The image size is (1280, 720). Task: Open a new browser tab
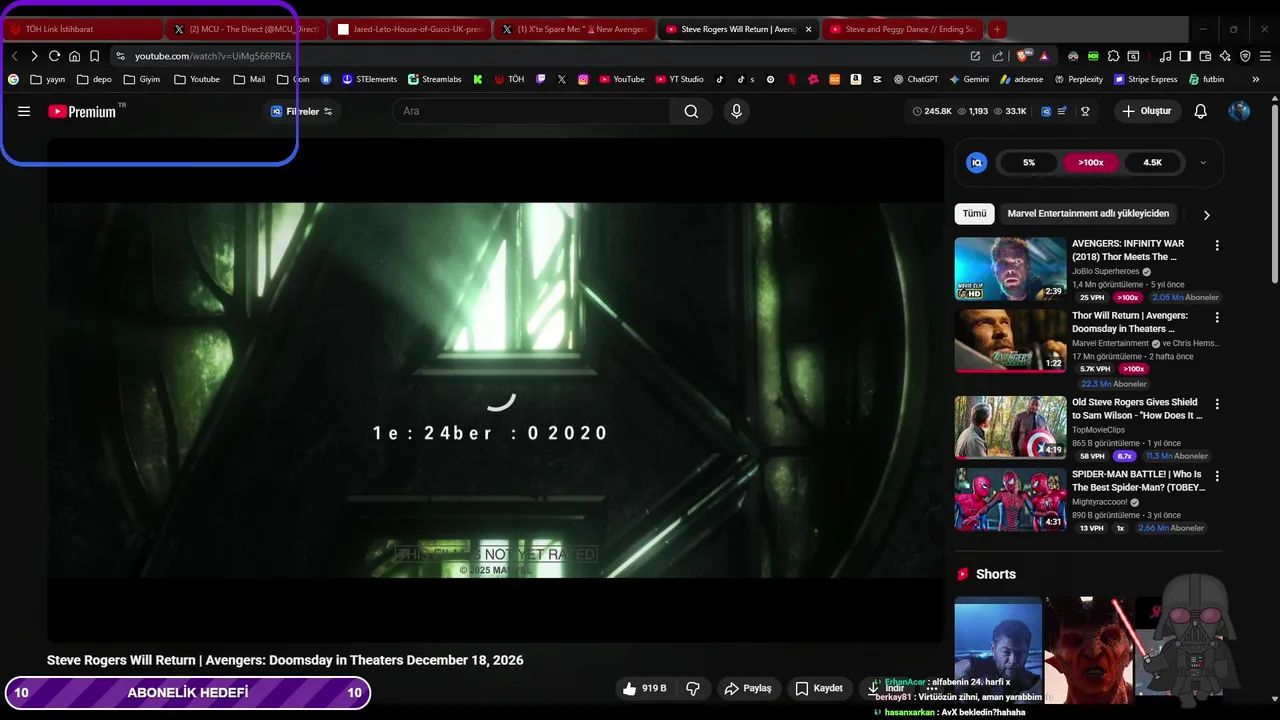[x=997, y=29]
